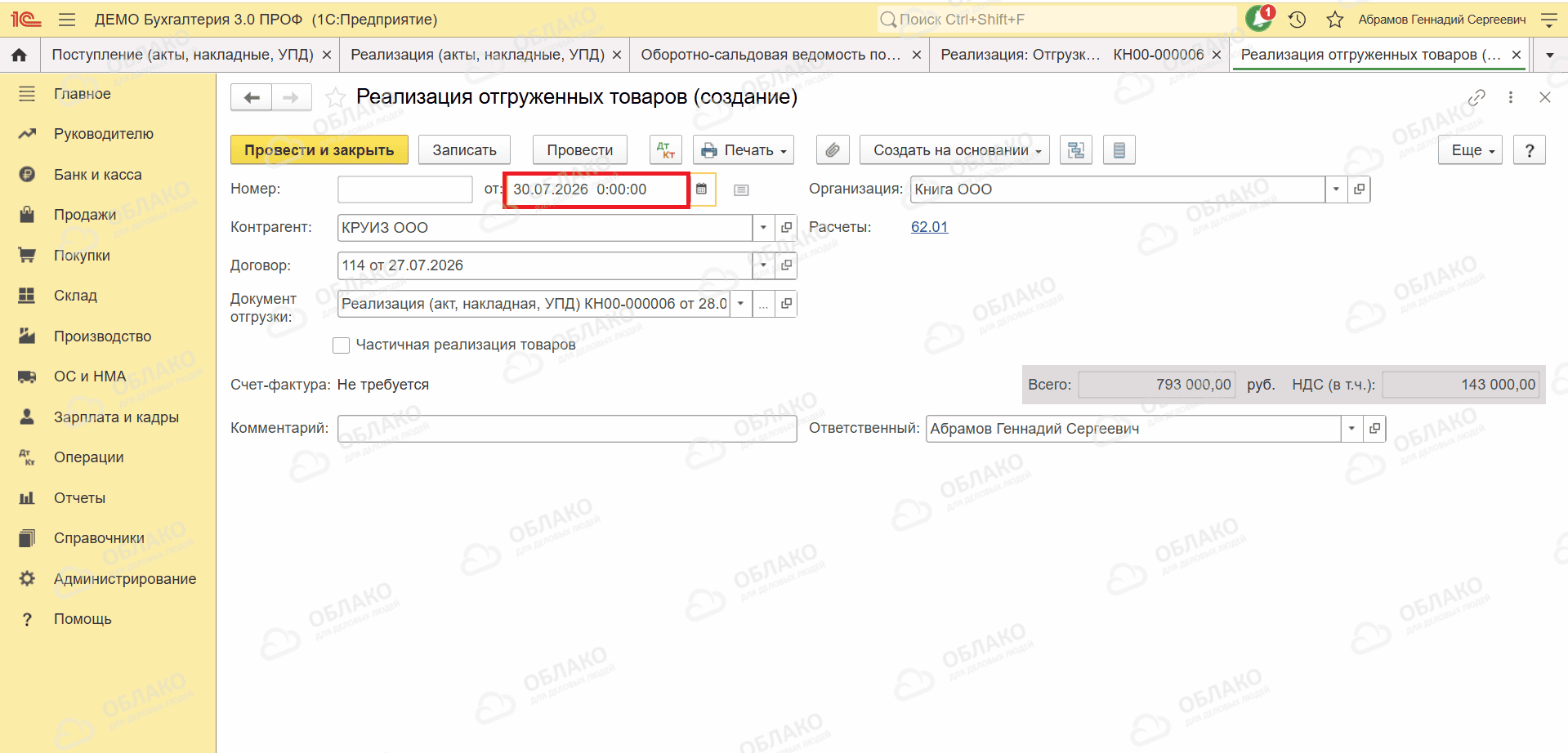Open the history clock icon
The width and height of the screenshot is (1568, 753).
(x=1298, y=20)
